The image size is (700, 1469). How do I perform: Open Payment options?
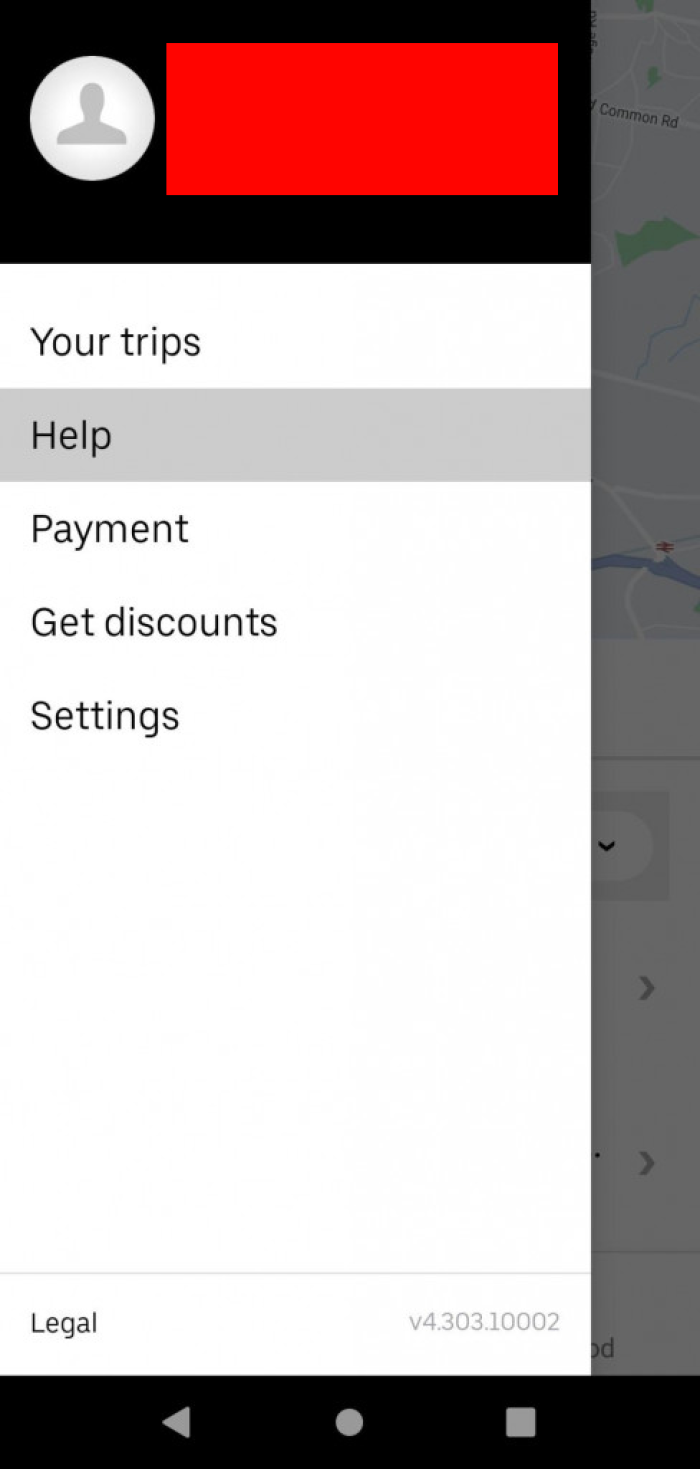tap(109, 528)
